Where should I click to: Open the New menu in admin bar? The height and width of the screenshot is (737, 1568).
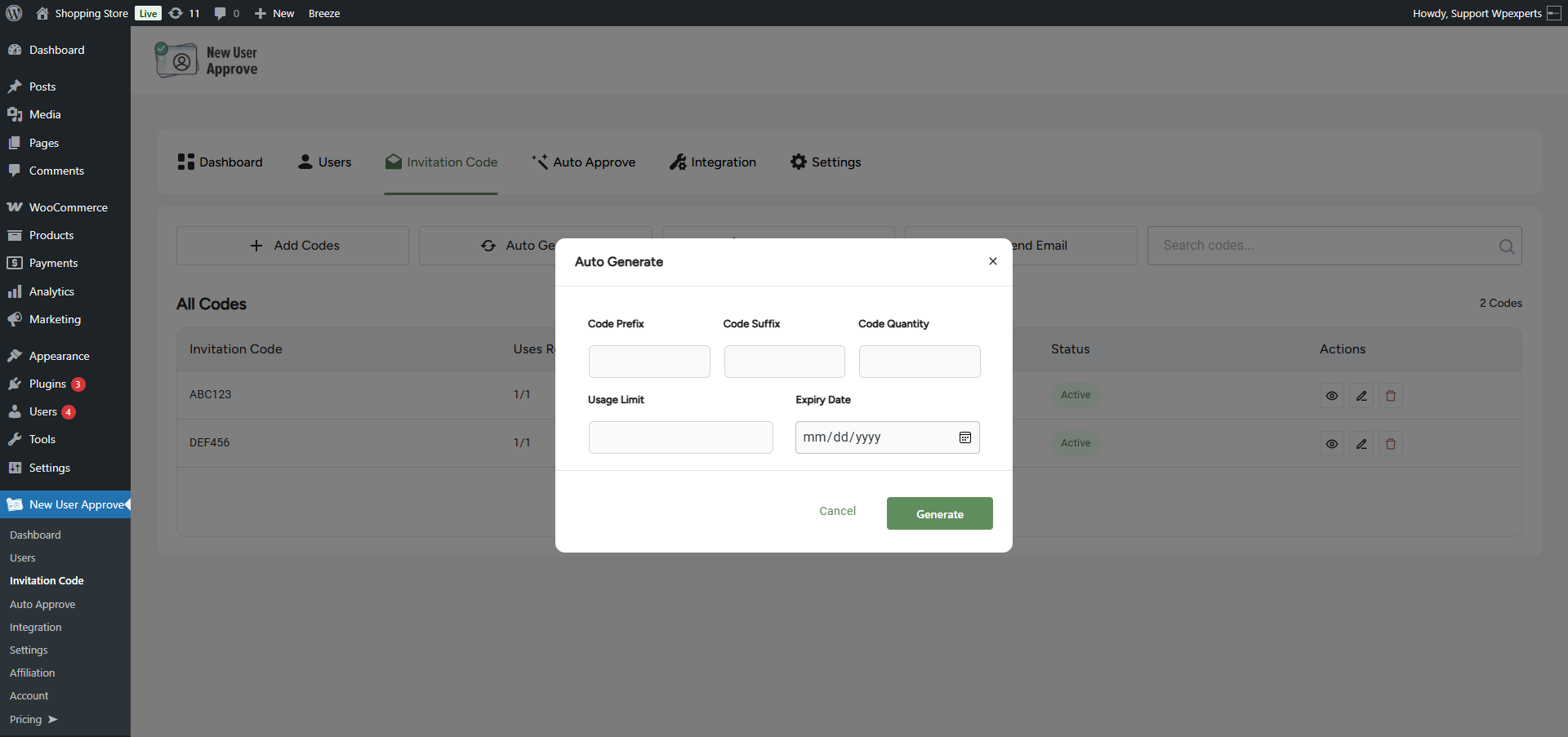(274, 13)
